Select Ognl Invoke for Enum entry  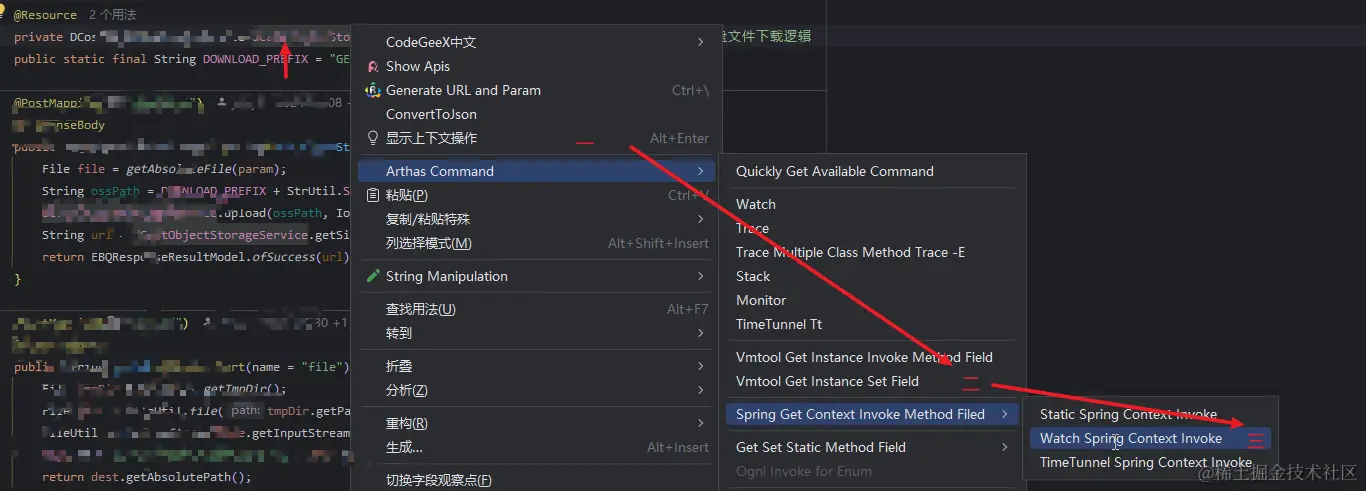tap(804, 471)
